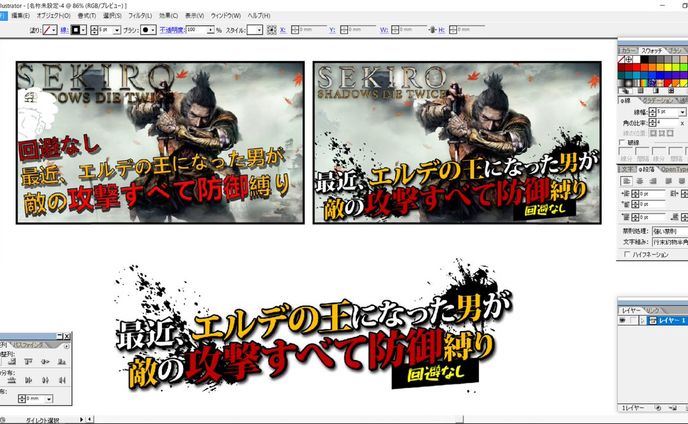Click the first-line indent input field
The width and height of the screenshot is (688, 424).
click(x=650, y=204)
